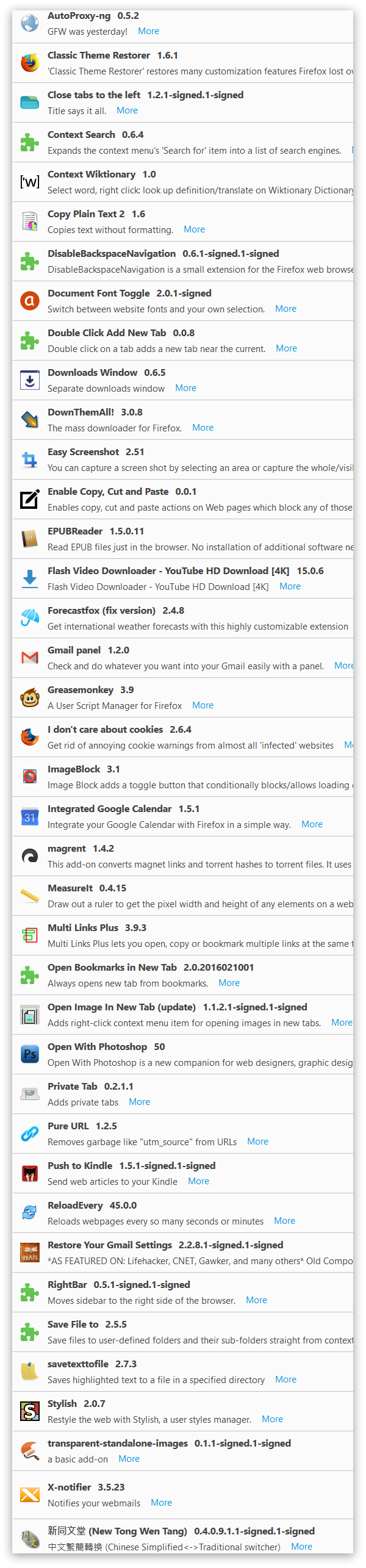This screenshot has height=1568, width=366.
Task: Expand More details for Copy Plain Text 2
Action: coord(194,229)
